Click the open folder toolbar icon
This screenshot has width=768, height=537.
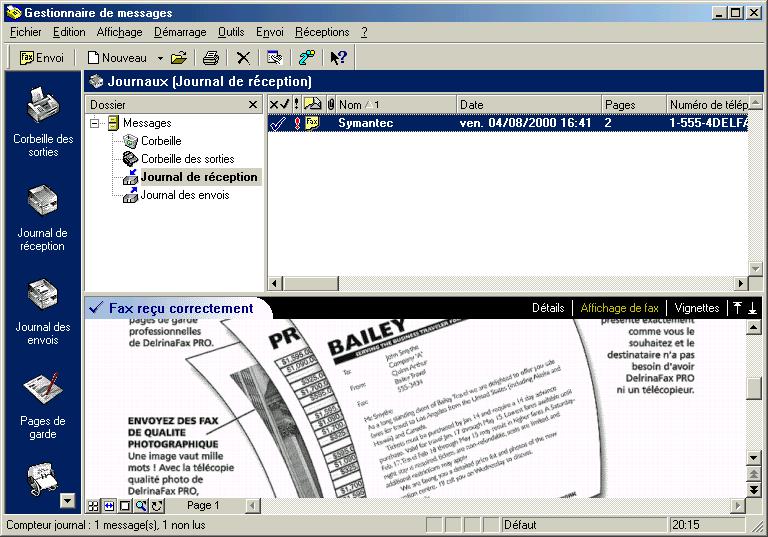(179, 58)
